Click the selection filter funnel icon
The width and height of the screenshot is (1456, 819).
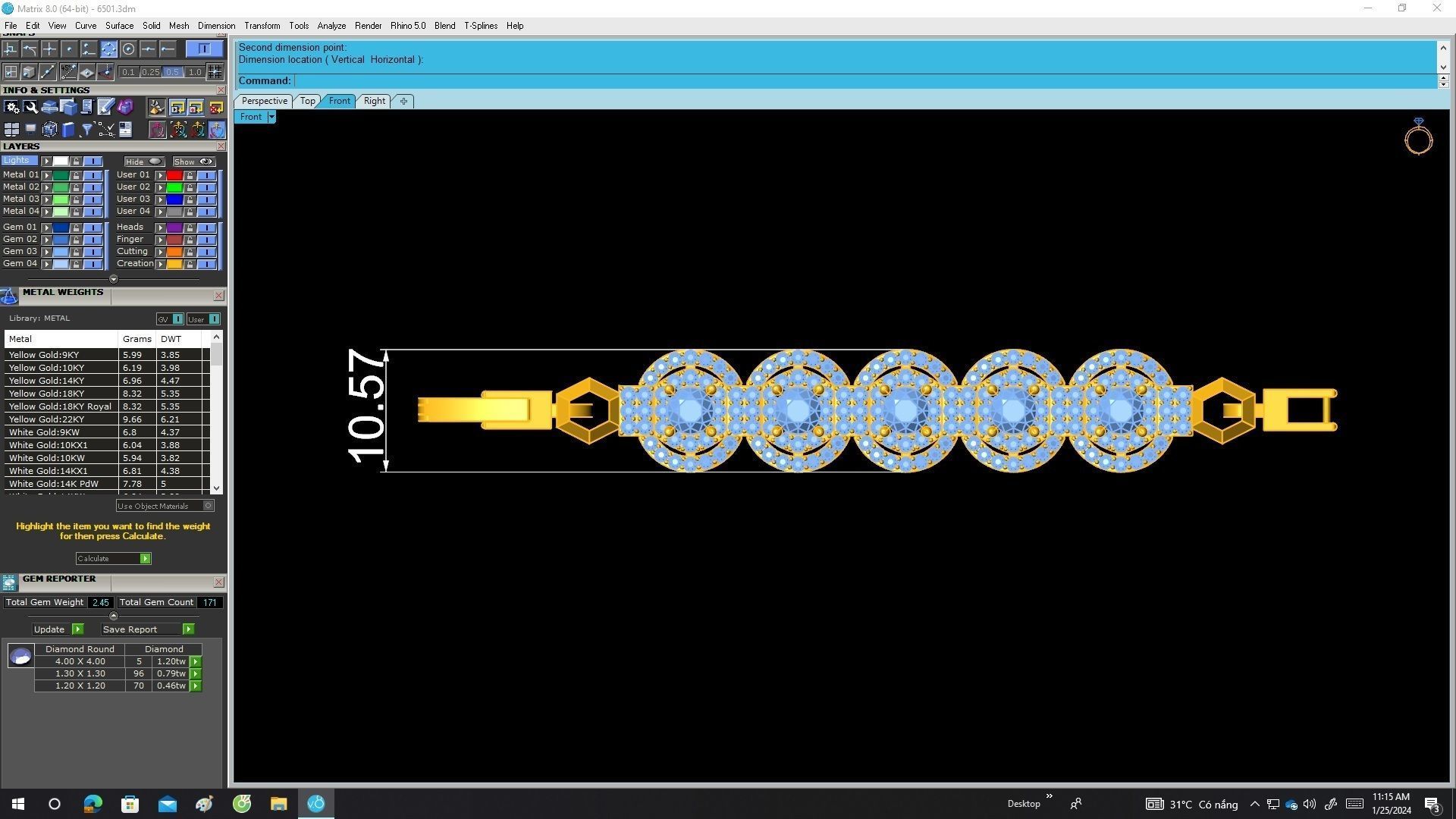(87, 130)
